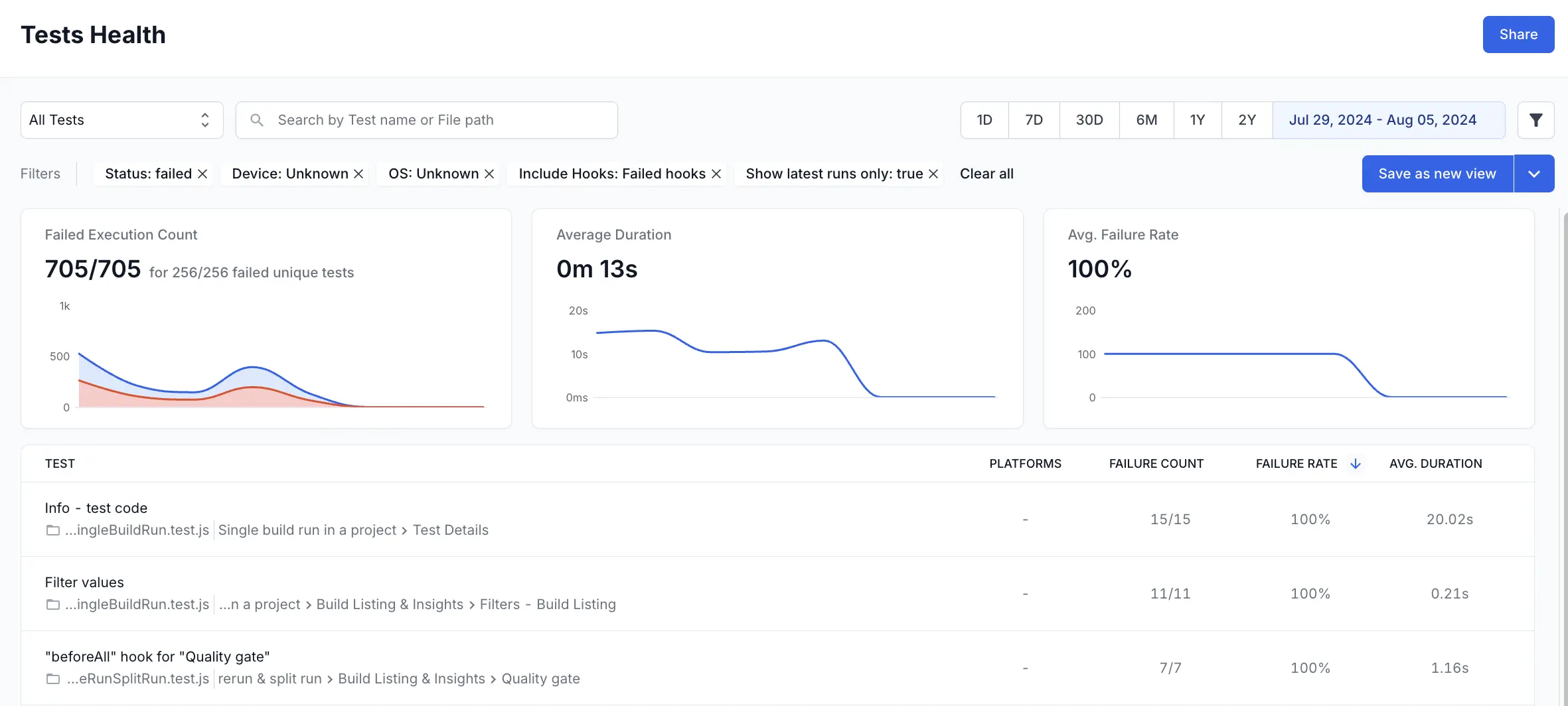
Task: Select the 6M time range
Action: coord(1146,120)
